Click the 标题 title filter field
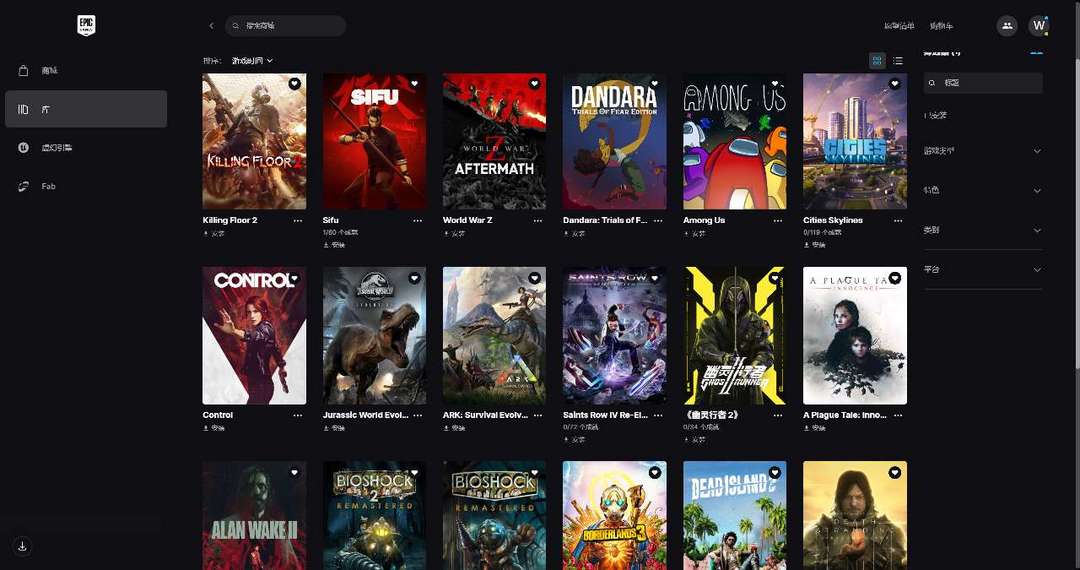Screen dimensions: 1080x570 pos(983,83)
